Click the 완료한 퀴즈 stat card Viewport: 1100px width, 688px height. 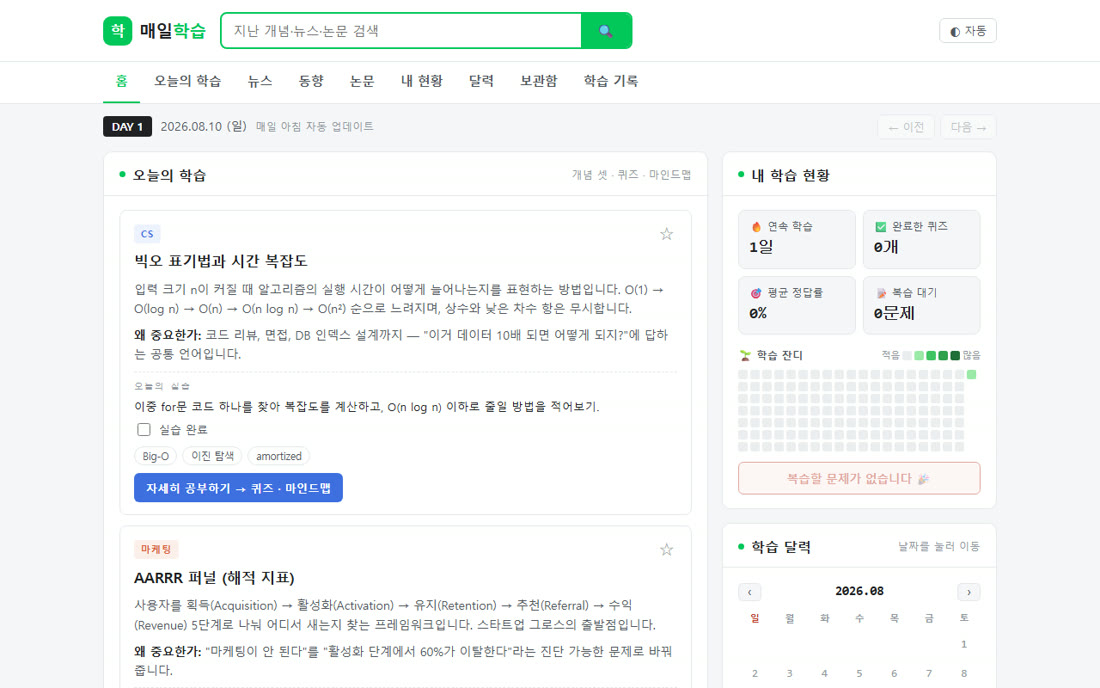921,239
